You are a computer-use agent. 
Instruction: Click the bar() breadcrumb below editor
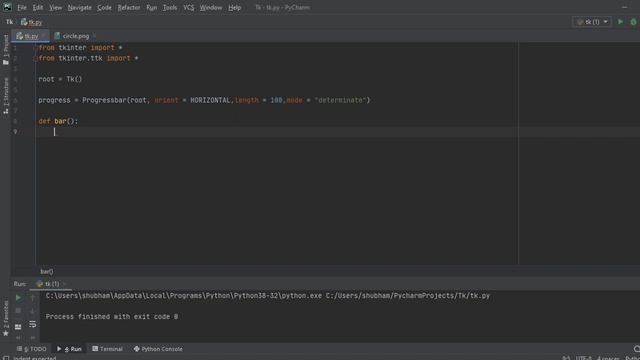pos(47,271)
